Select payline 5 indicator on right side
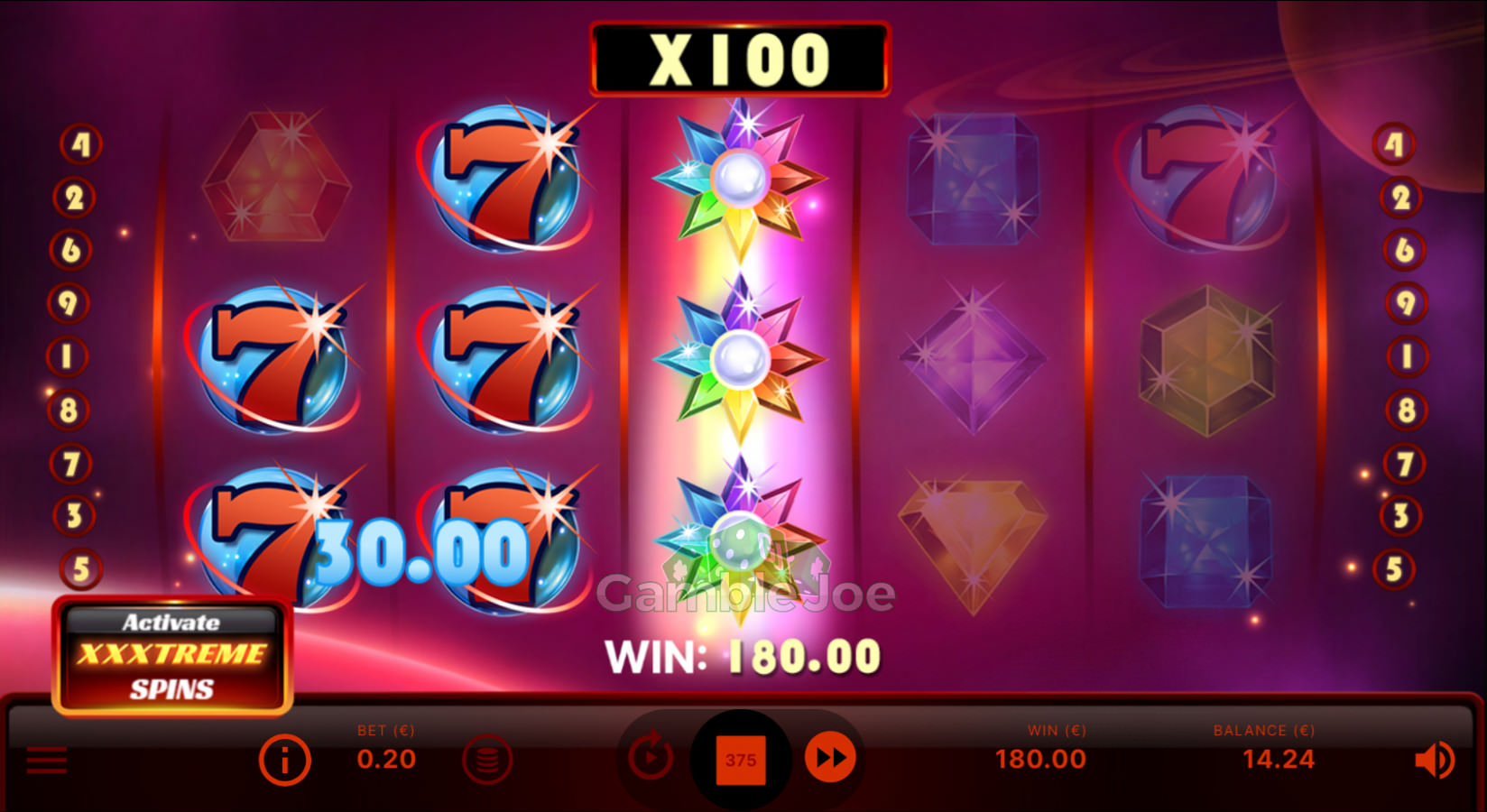This screenshot has height=812, width=1487. click(1394, 569)
